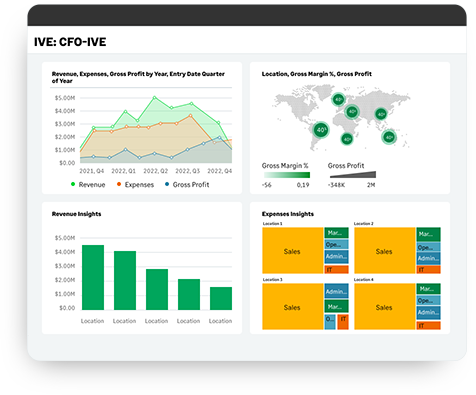Image resolution: width=476 pixels, height=395 pixels.
Task: Click the Mar... tile in Location 2
Action: (429, 234)
